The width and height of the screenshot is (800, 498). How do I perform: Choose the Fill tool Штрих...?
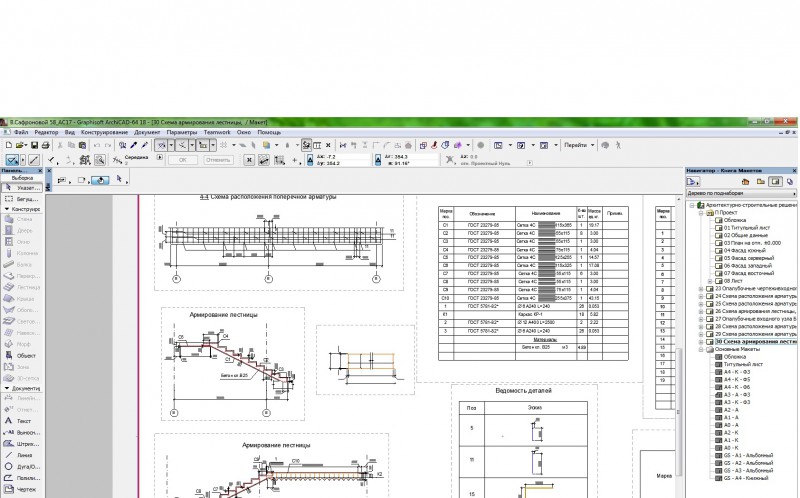click(21, 444)
